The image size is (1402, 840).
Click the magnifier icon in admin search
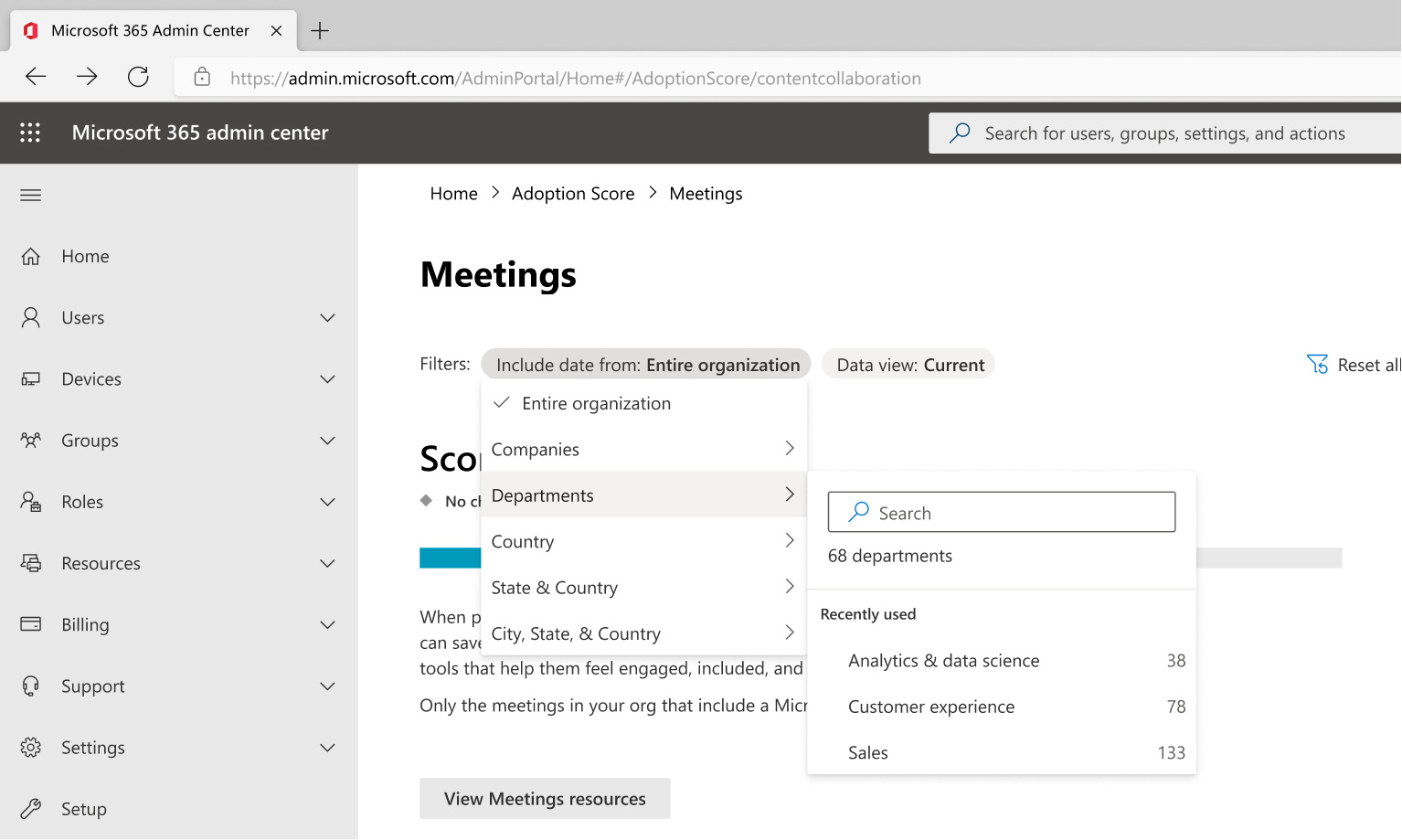click(960, 133)
